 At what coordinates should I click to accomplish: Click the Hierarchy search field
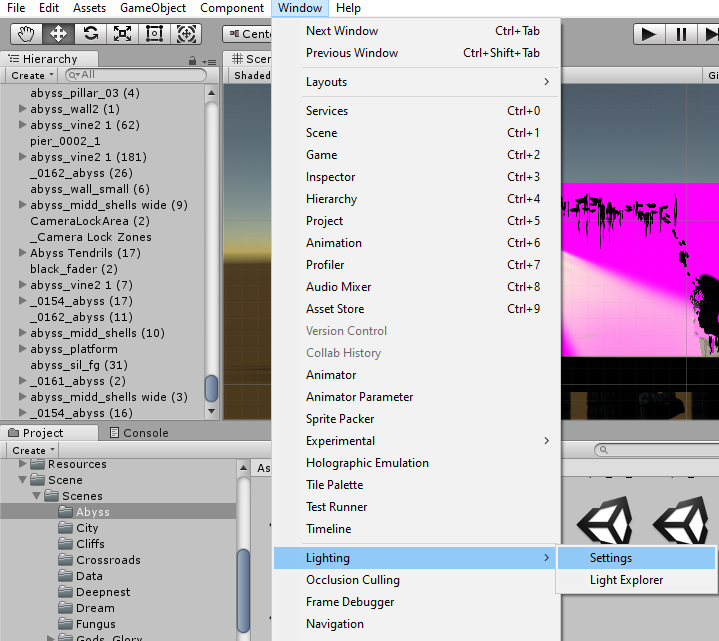pyautogui.click(x=136, y=75)
